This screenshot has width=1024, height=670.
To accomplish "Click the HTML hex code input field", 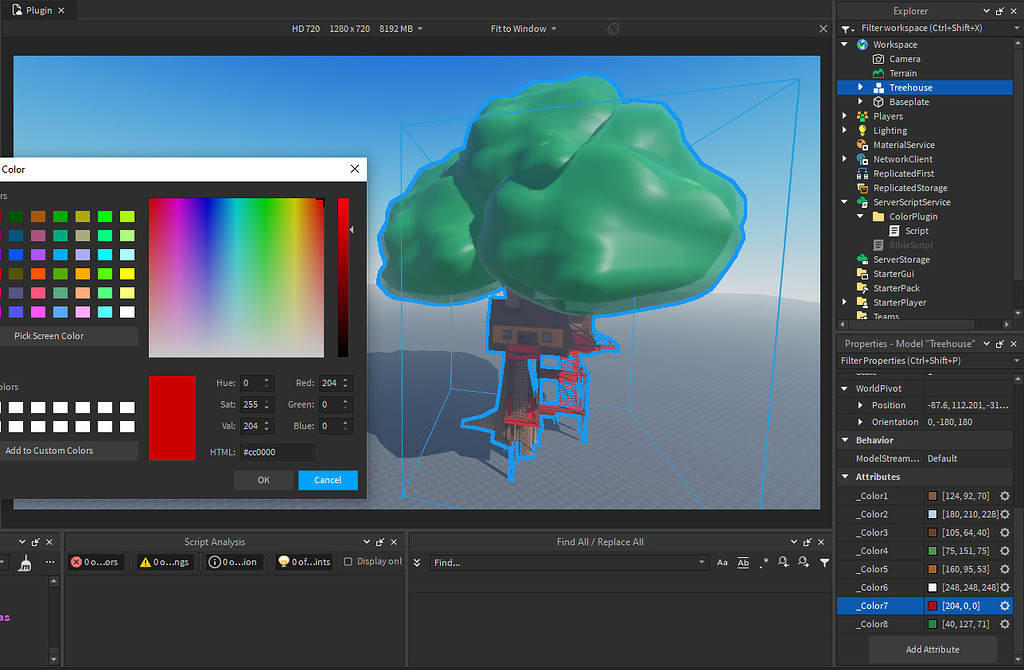I will point(277,452).
